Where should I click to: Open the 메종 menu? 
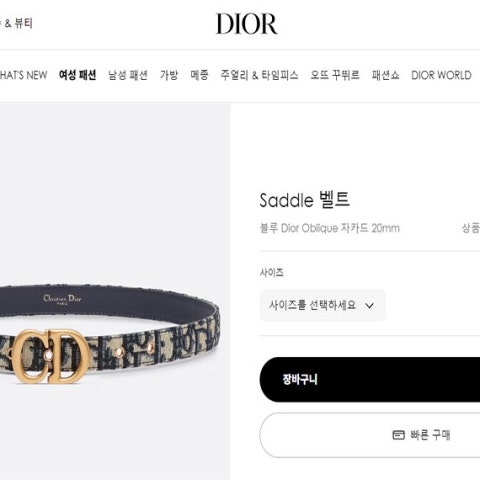point(199,75)
